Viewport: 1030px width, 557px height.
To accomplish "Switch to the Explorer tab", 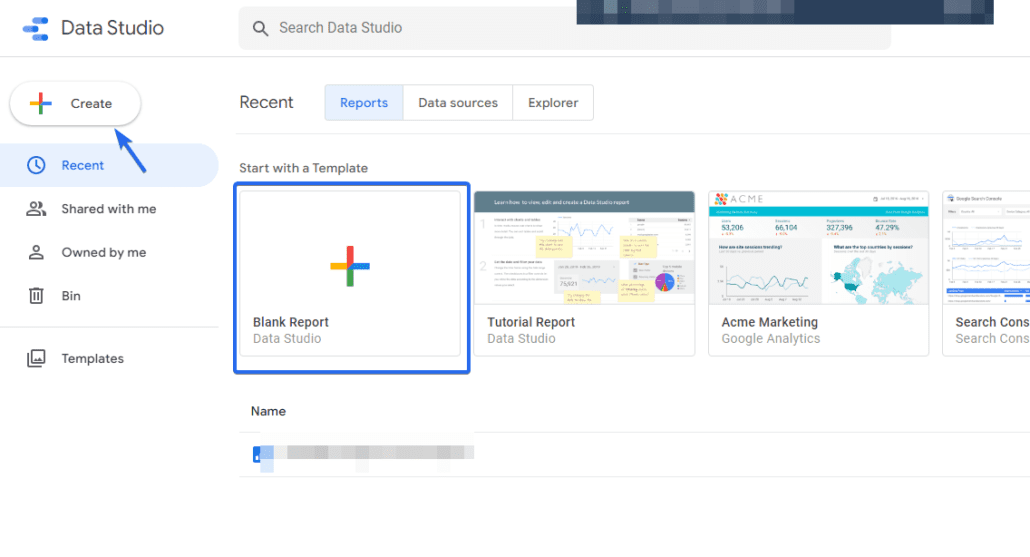I will 553,102.
